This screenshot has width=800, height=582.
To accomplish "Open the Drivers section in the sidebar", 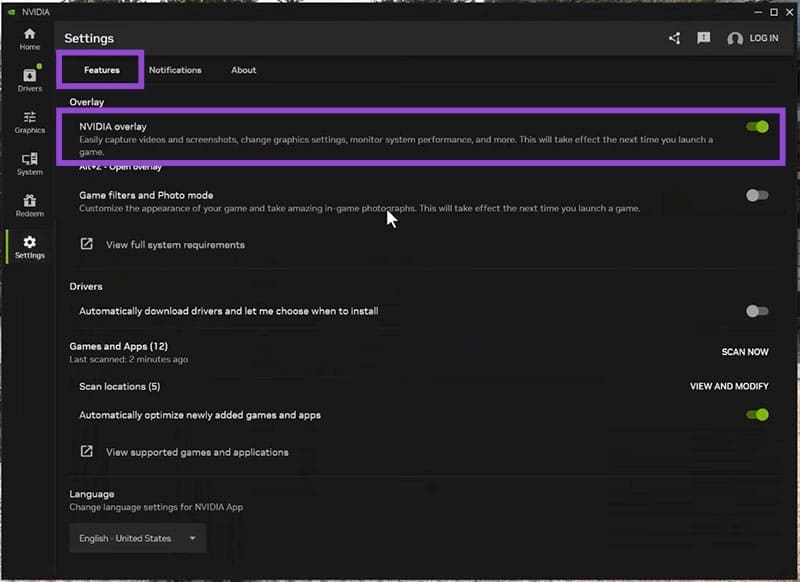I will click(29, 80).
